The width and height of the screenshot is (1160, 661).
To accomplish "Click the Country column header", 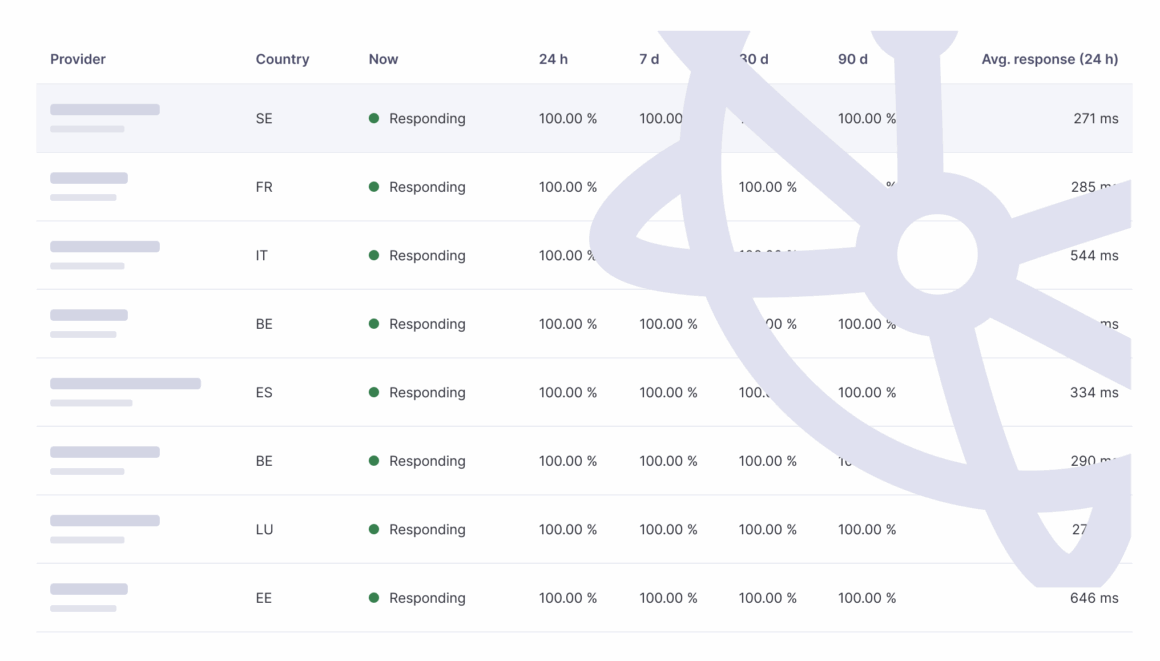I will tap(282, 59).
